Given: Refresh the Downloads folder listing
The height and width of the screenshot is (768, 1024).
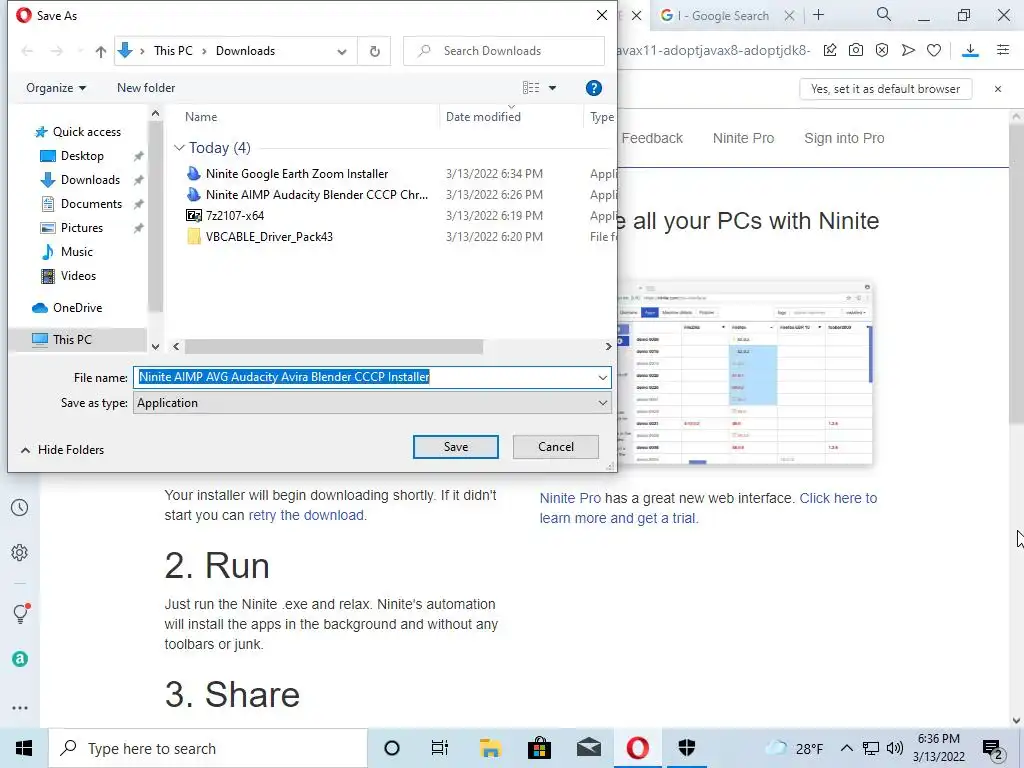Looking at the screenshot, I should pyautogui.click(x=374, y=51).
